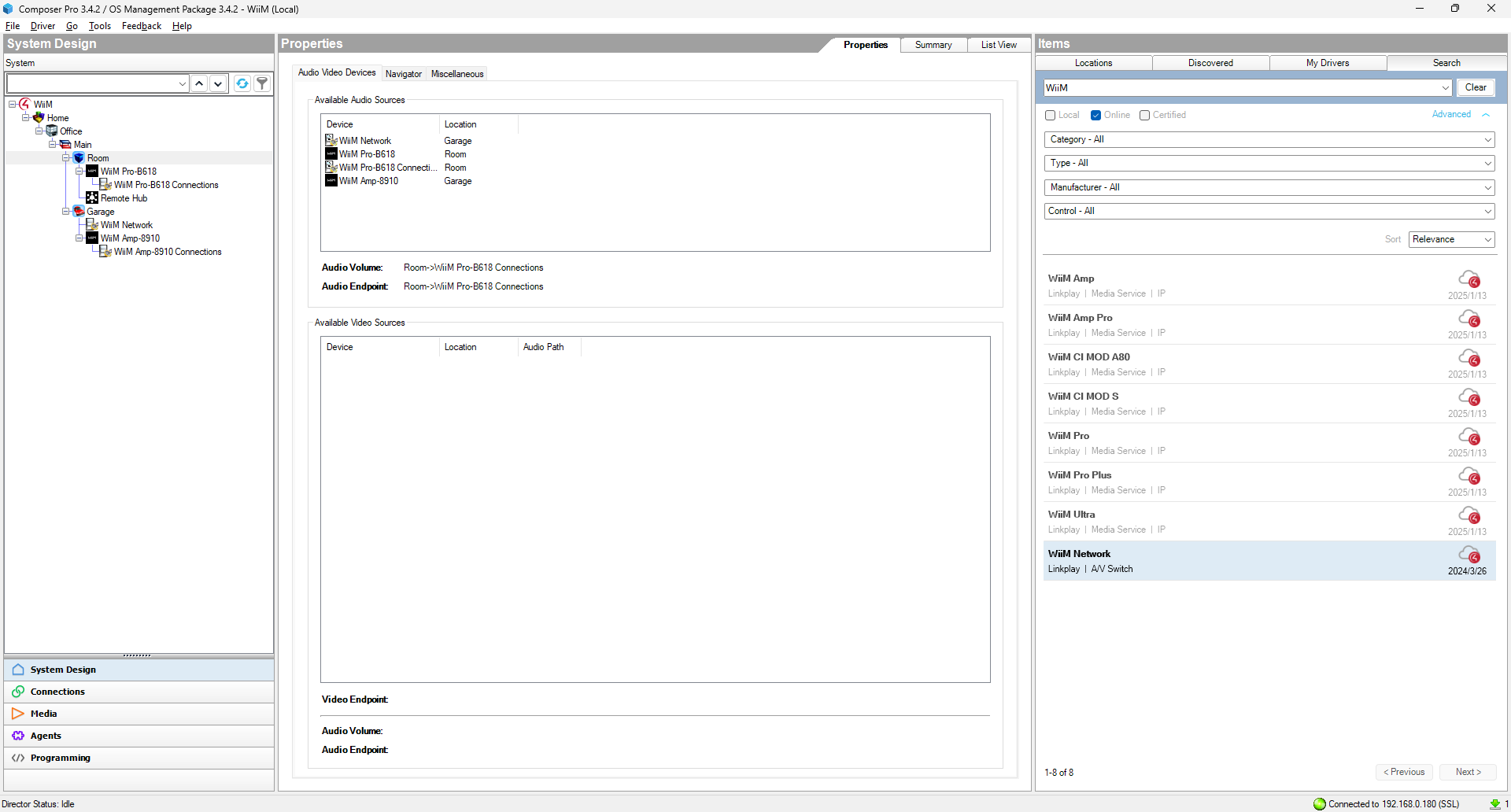Image resolution: width=1511 pixels, height=812 pixels.
Task: Click the filter funnel icon in System Design
Action: (x=262, y=83)
